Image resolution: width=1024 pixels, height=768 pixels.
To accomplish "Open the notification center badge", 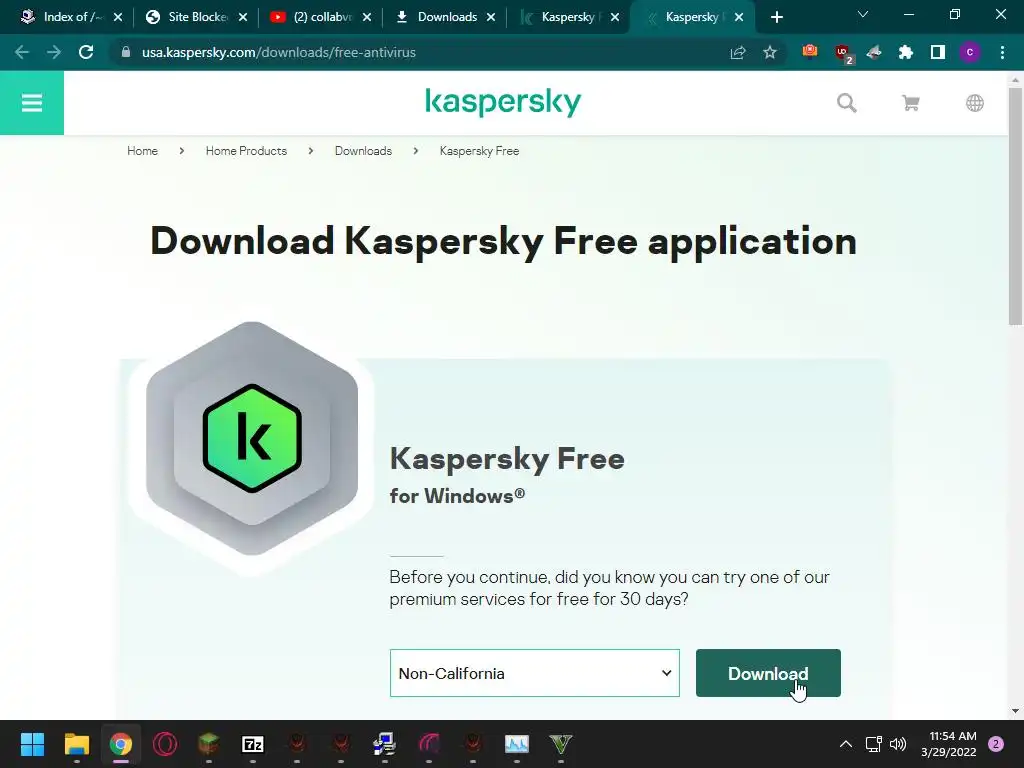I will (x=996, y=744).
